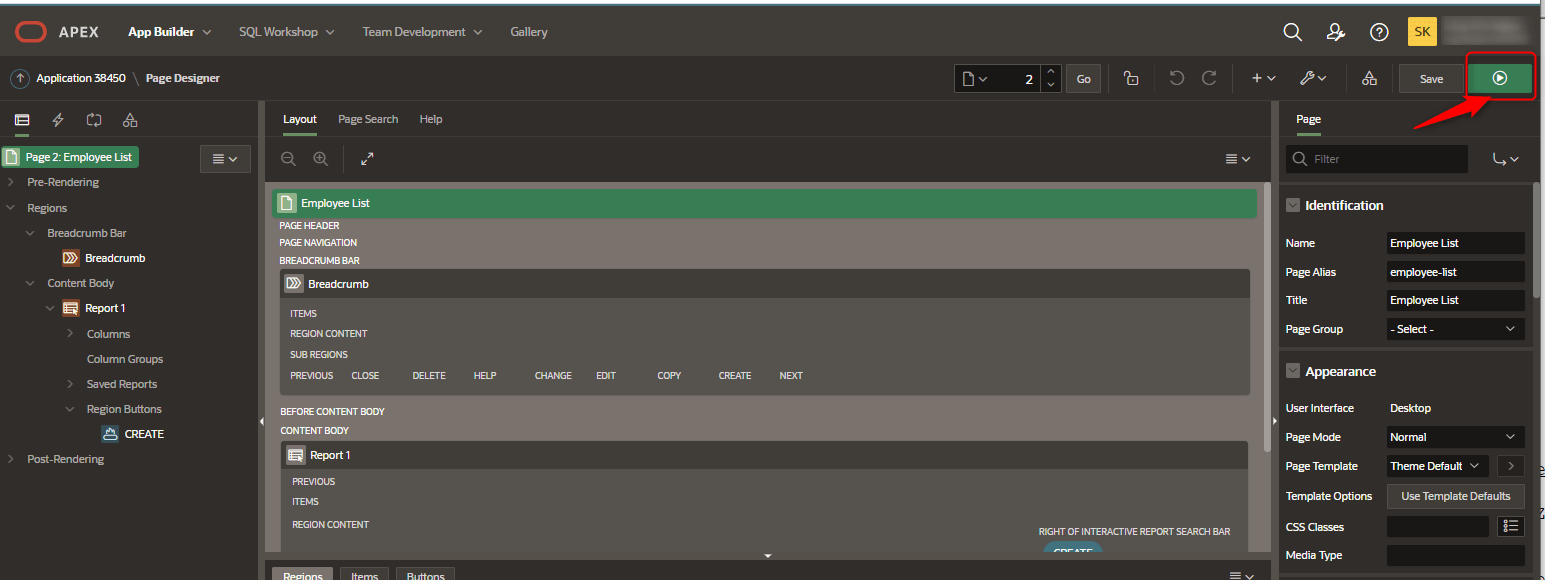Expand the Columns node under Report 1

click(x=70, y=334)
